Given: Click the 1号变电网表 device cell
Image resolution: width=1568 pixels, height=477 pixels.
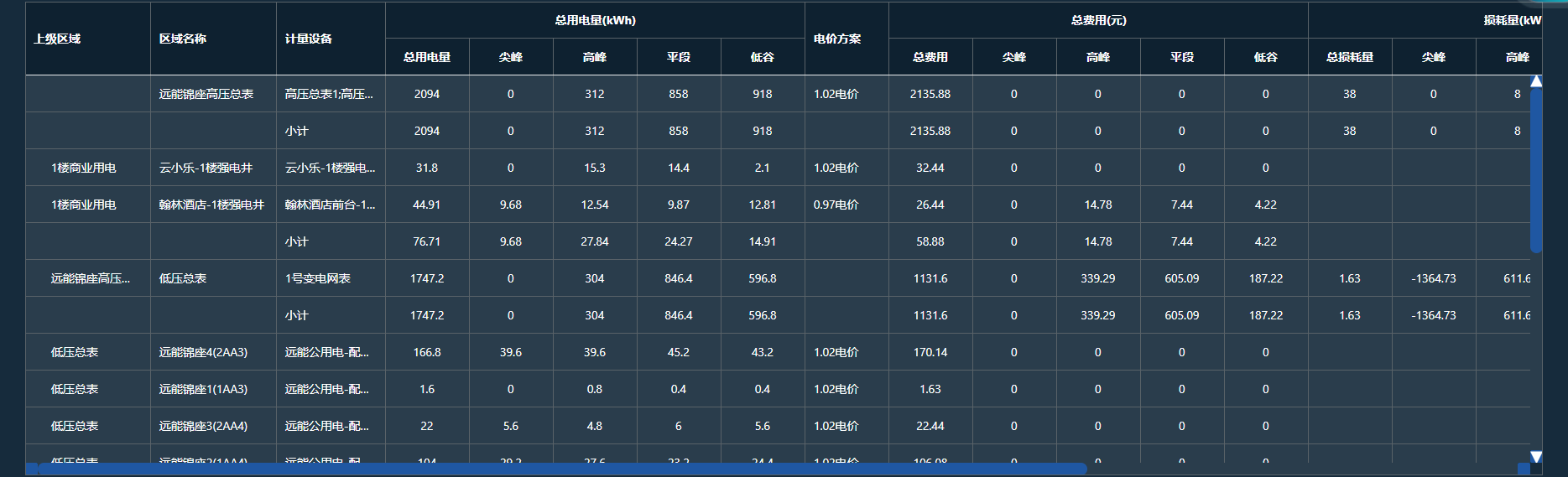Looking at the screenshot, I should tap(318, 278).
